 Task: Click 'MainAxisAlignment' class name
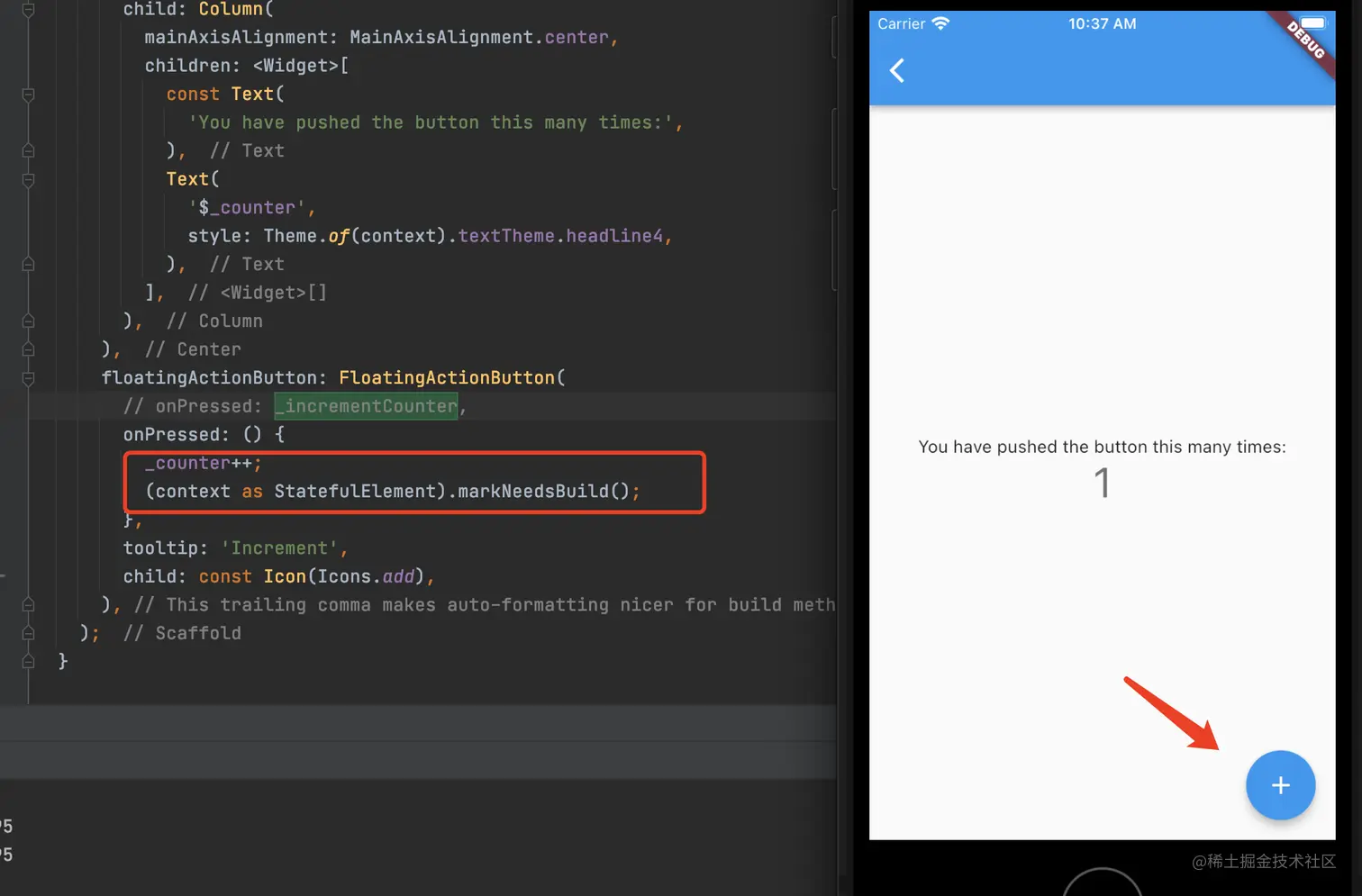coord(441,37)
